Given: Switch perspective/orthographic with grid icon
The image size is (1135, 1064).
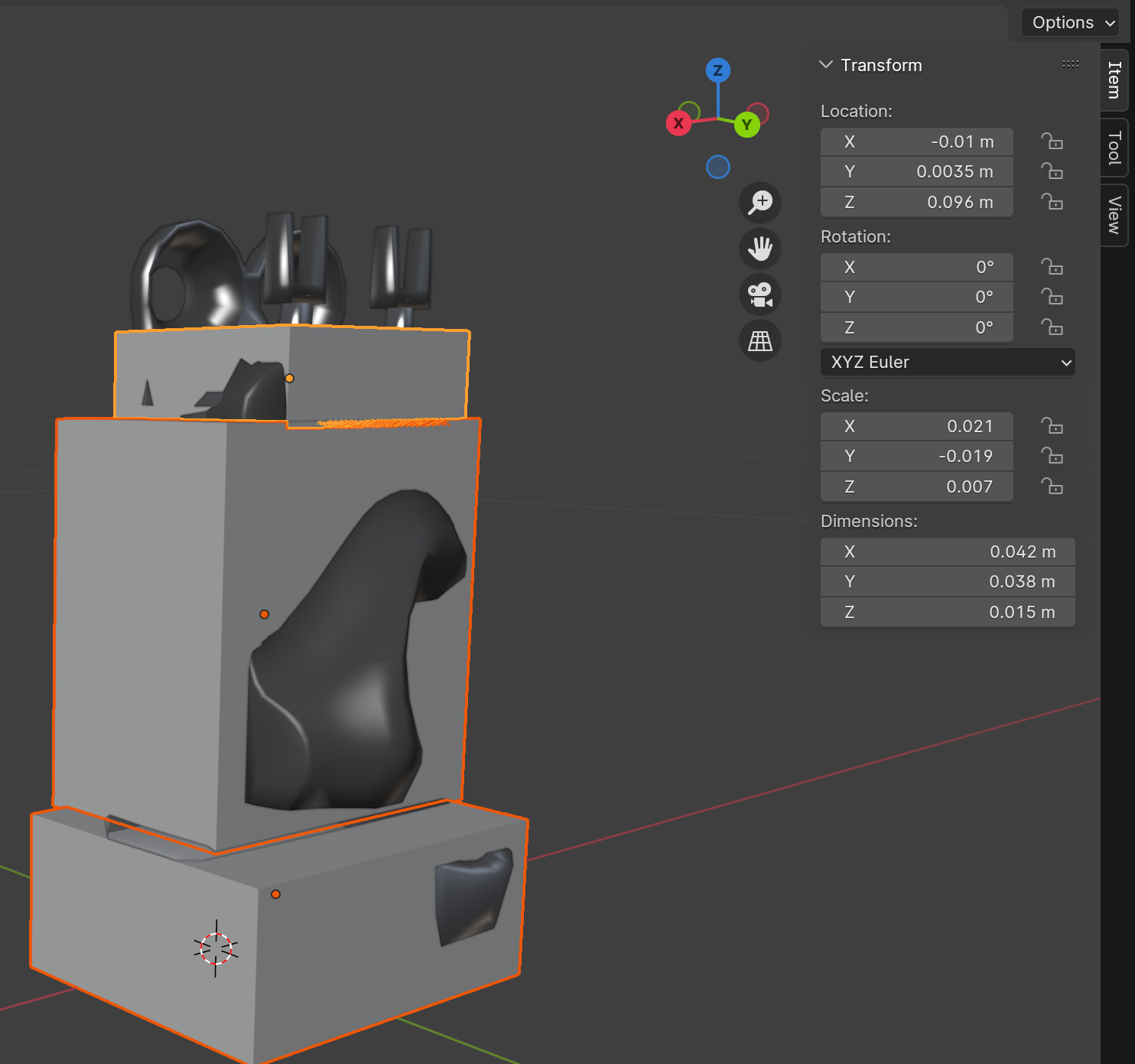Looking at the screenshot, I should 760,341.
